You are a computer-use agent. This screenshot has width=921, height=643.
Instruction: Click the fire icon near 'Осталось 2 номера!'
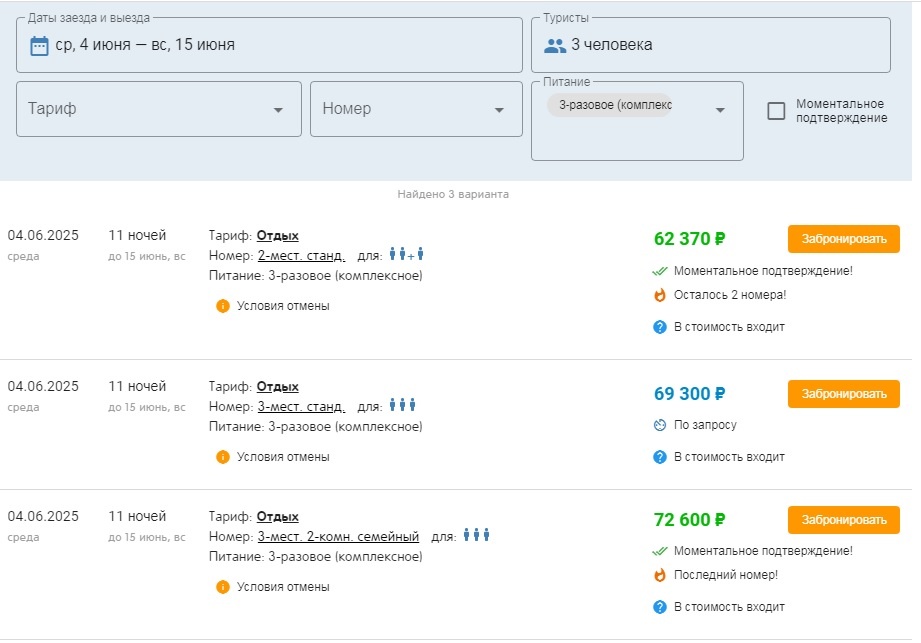coord(660,295)
